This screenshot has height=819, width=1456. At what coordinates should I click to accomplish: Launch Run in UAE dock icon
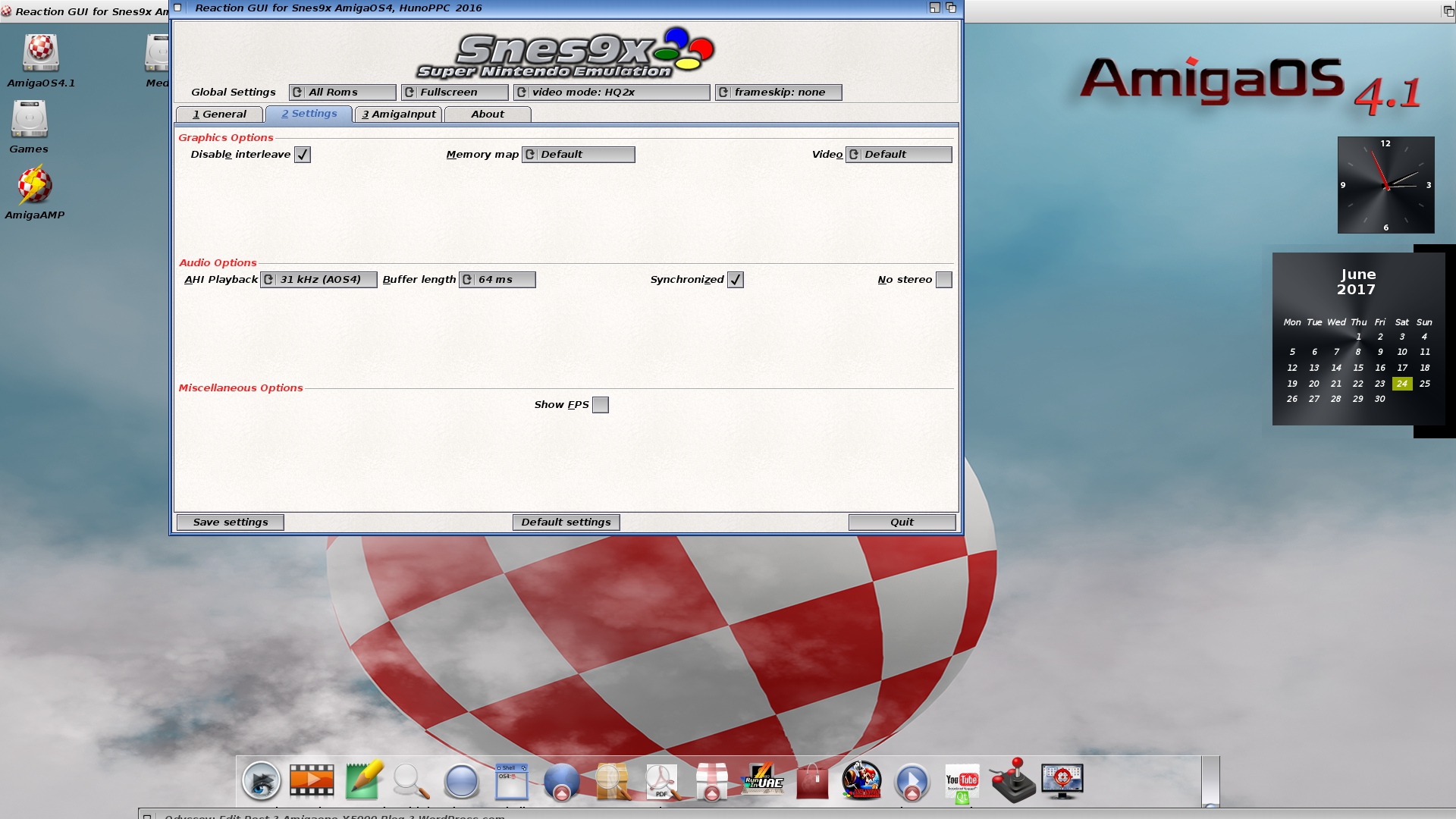[x=762, y=780]
